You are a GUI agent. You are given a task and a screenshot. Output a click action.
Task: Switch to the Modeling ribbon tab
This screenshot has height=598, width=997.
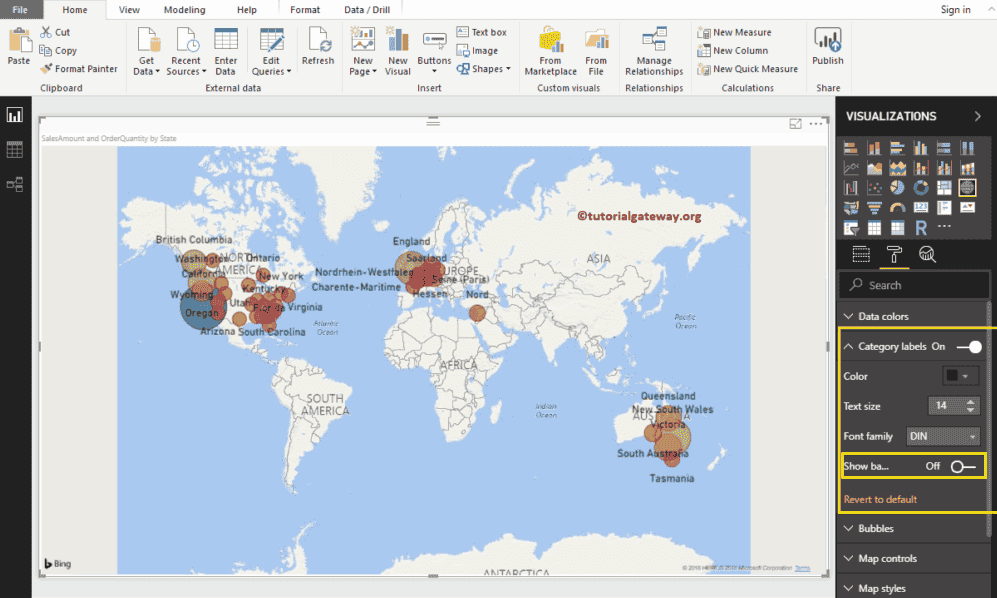pyautogui.click(x=184, y=10)
